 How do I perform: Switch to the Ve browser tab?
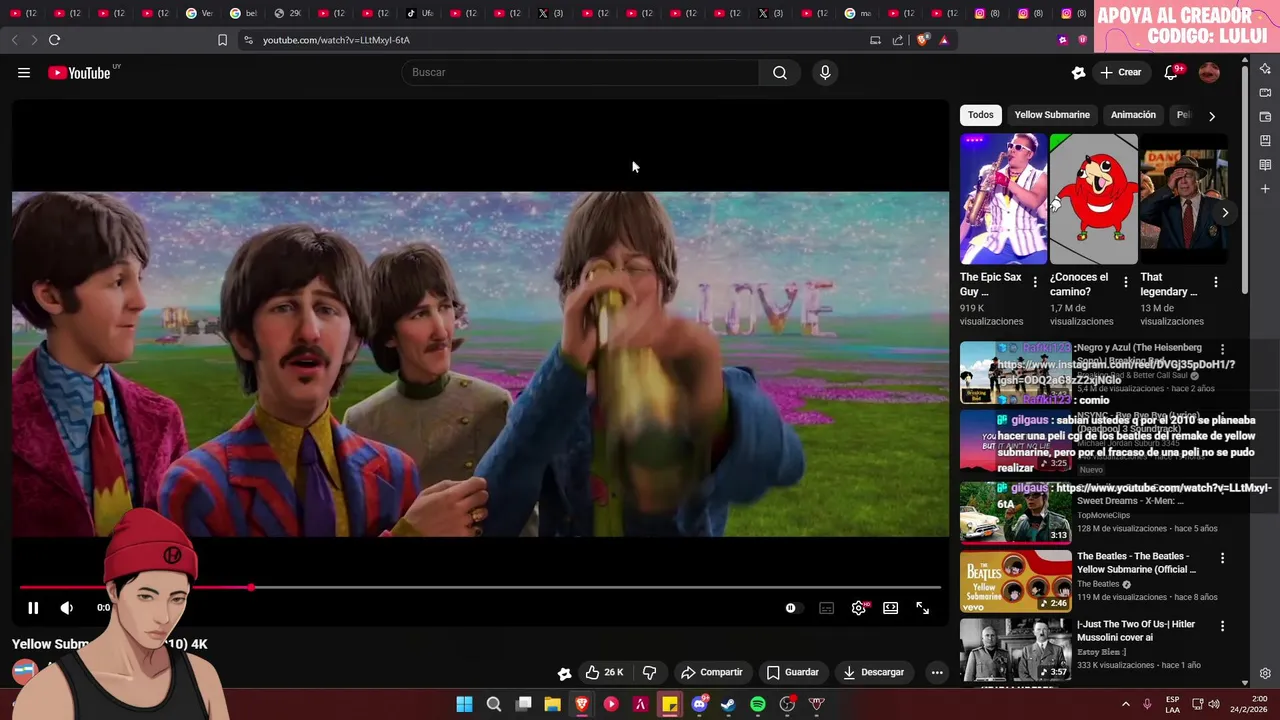coord(200,13)
